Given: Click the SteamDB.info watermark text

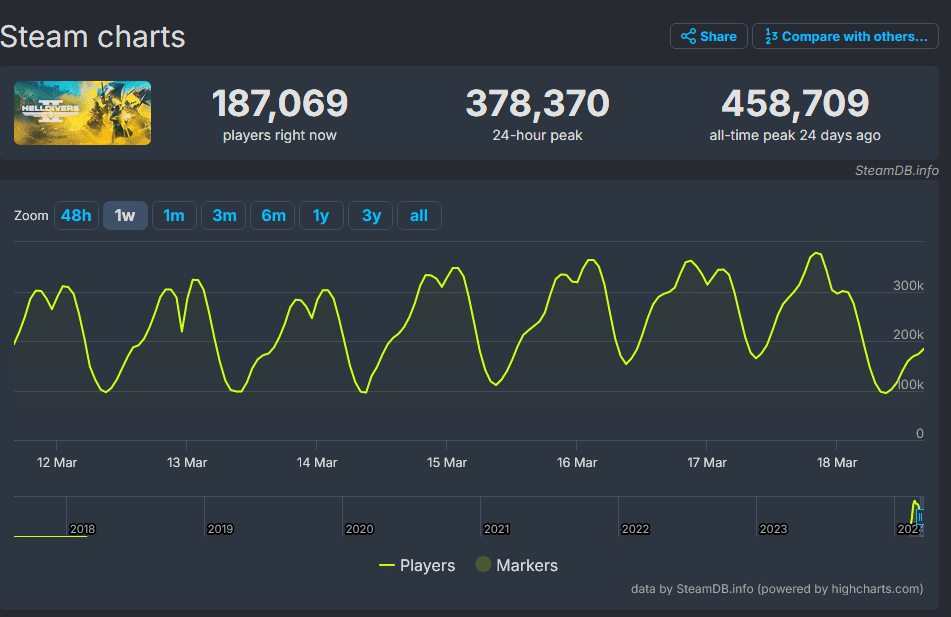Looking at the screenshot, I should point(896,170).
